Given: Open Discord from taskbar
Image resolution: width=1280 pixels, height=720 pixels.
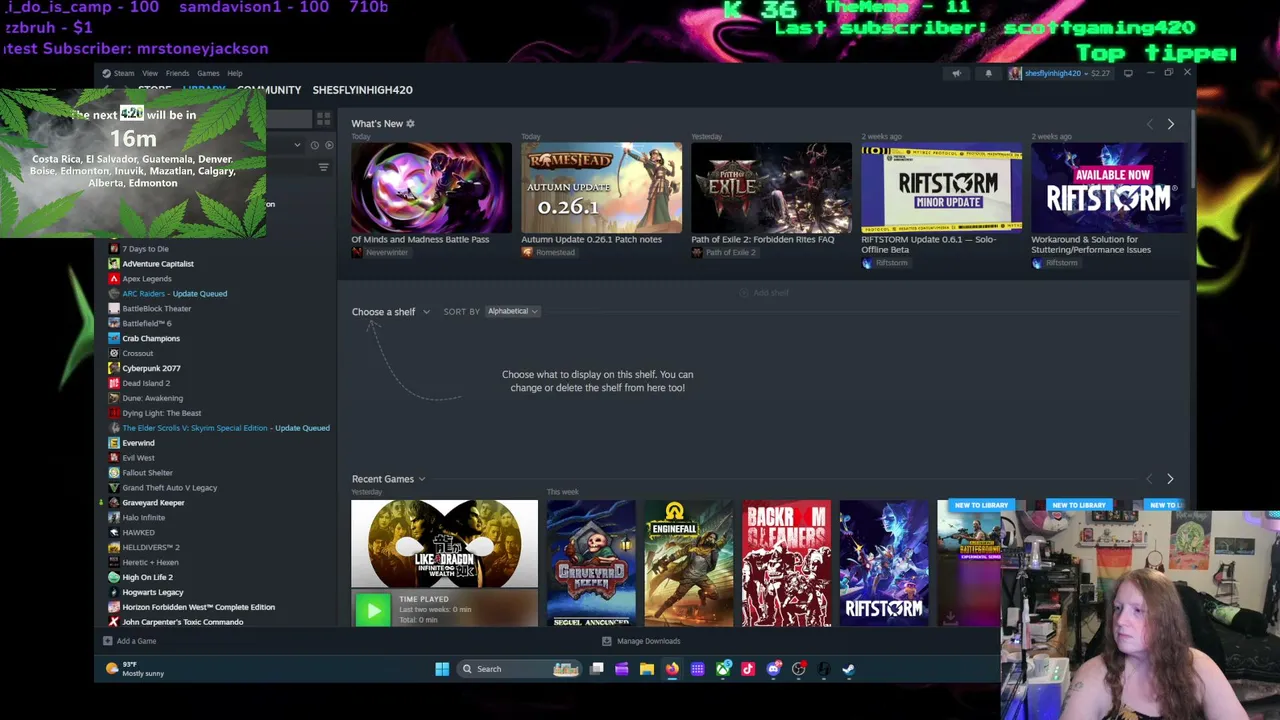Looking at the screenshot, I should coord(773,669).
